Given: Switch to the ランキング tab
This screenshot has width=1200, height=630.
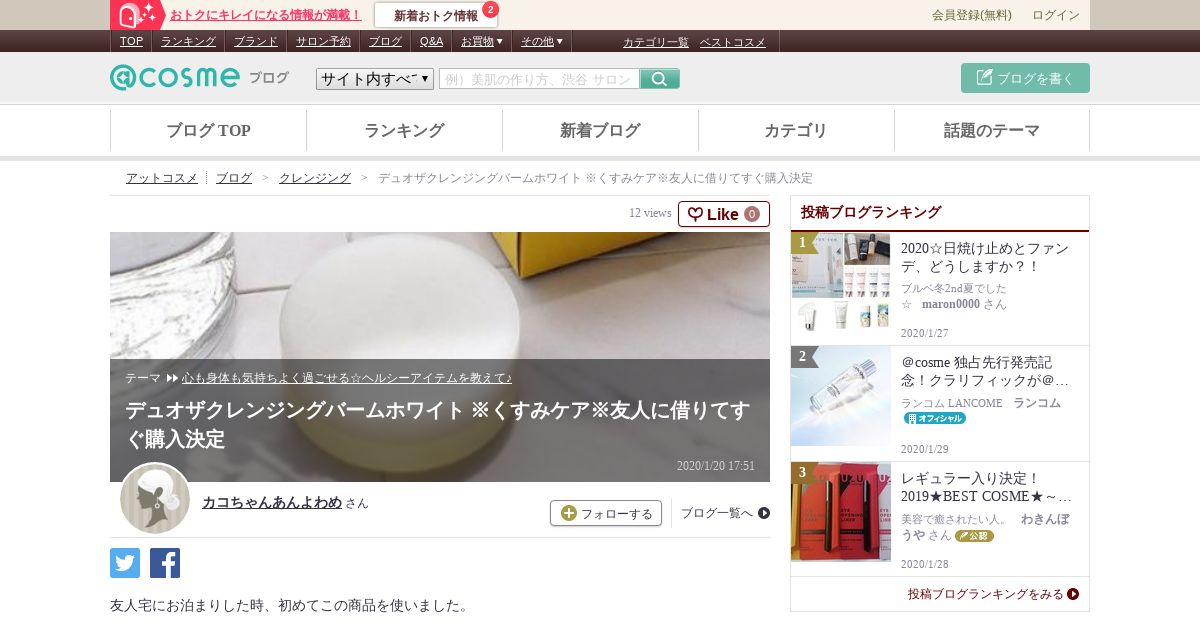Looking at the screenshot, I should pos(404,131).
